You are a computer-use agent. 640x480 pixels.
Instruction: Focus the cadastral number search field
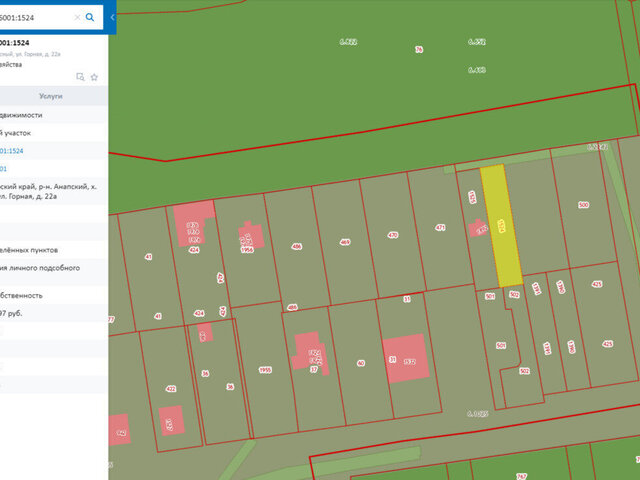36,17
